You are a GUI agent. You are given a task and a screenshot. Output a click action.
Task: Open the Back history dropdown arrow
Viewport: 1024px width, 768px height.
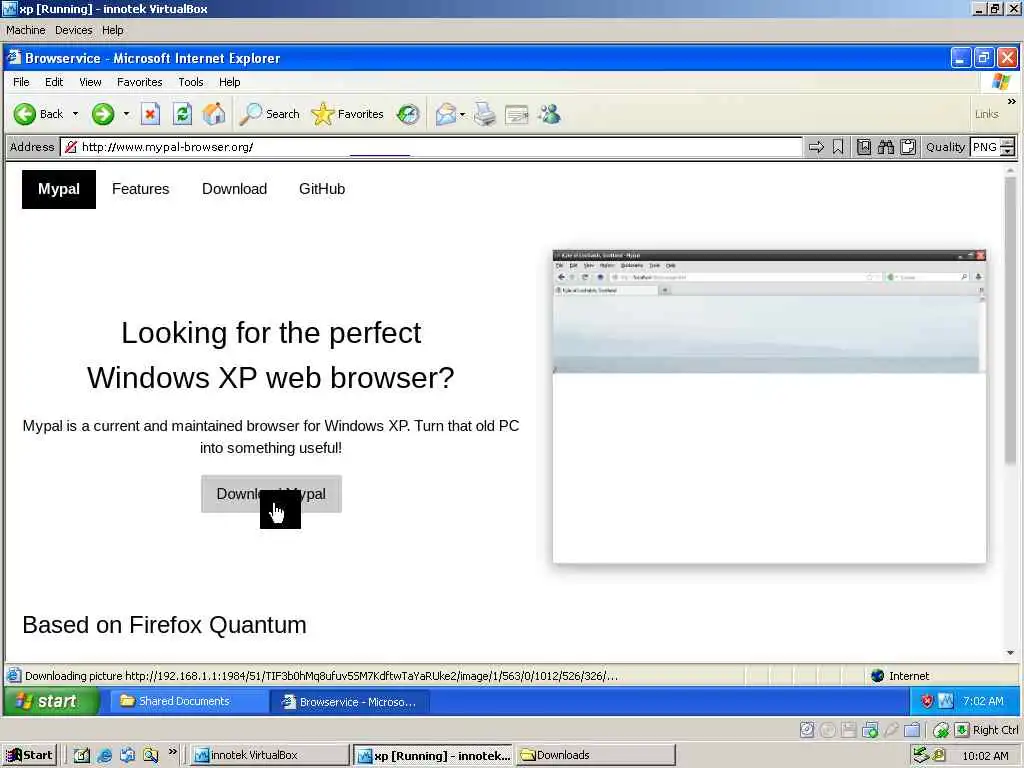click(75, 114)
